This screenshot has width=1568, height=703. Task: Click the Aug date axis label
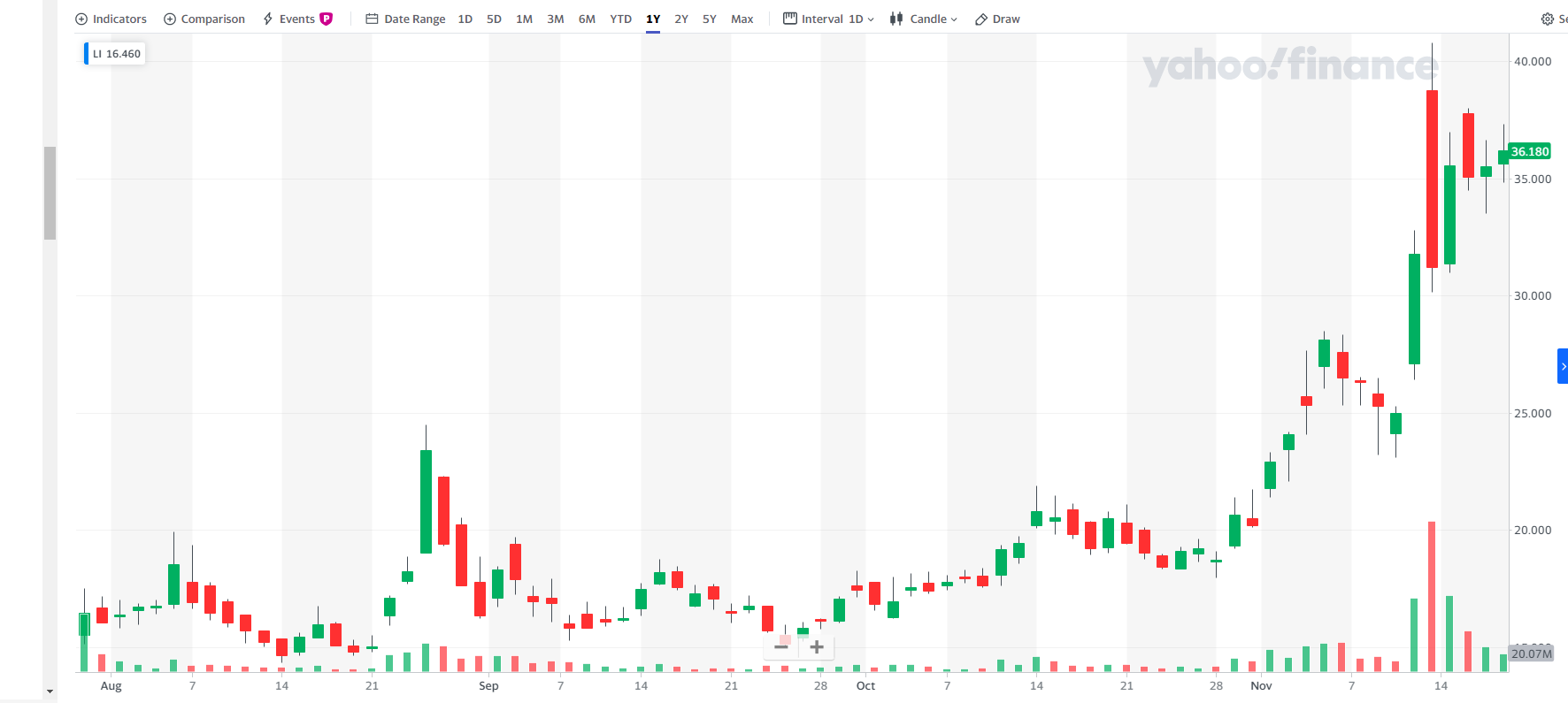click(x=111, y=685)
